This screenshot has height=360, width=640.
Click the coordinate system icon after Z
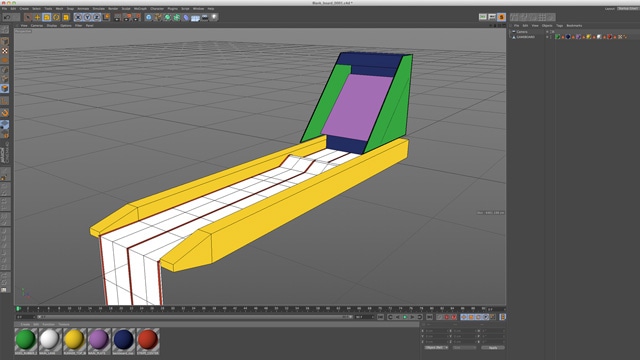106,17
